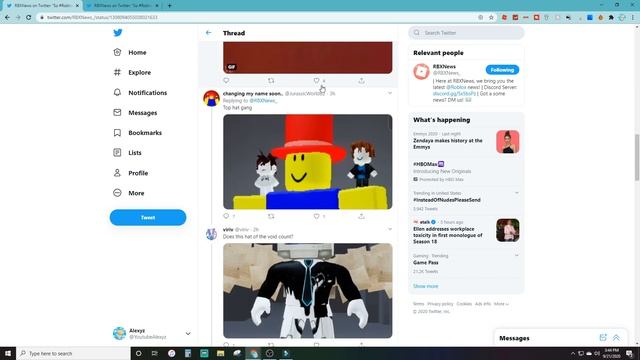Share the GIF tweet
This screenshot has height=360, width=640.
click(x=361, y=81)
